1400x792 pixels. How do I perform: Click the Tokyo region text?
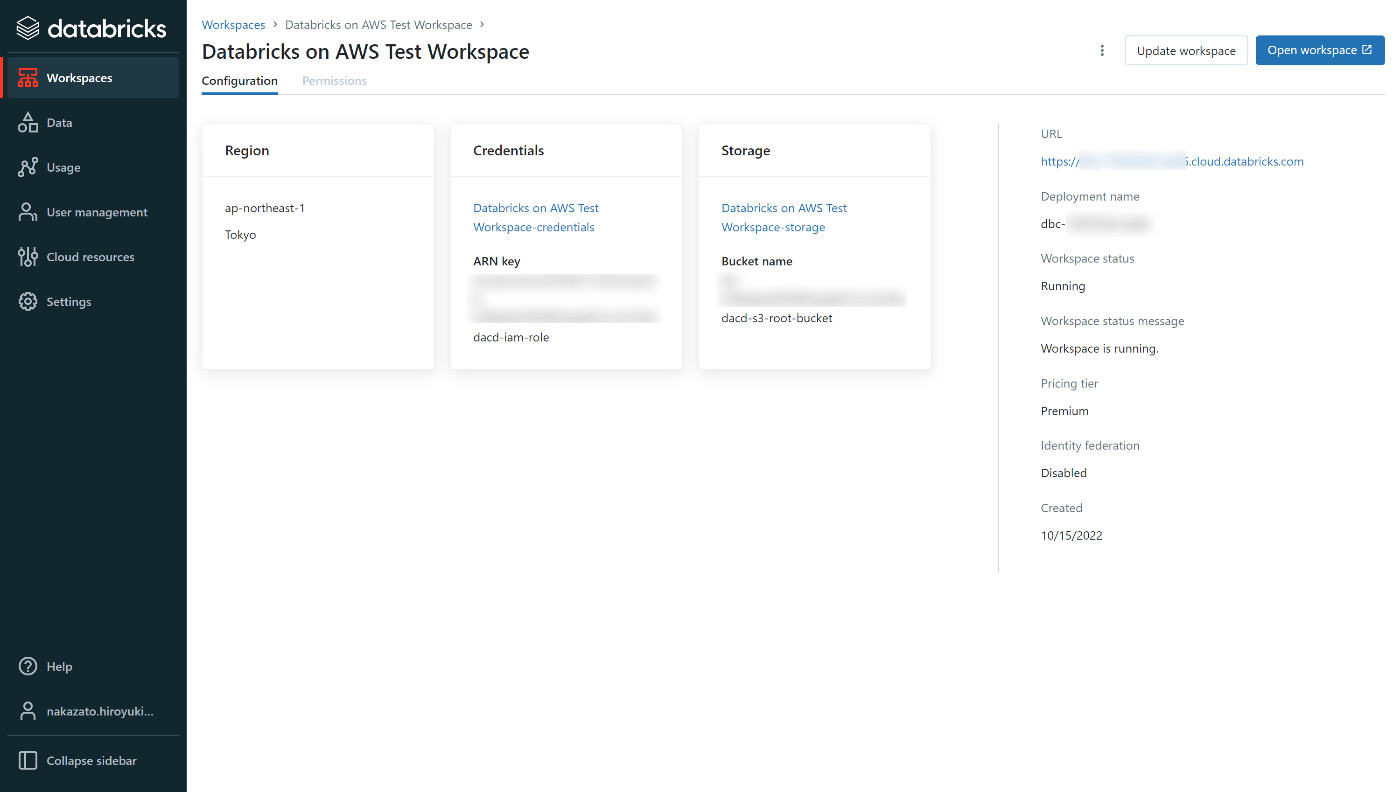[x=241, y=235]
